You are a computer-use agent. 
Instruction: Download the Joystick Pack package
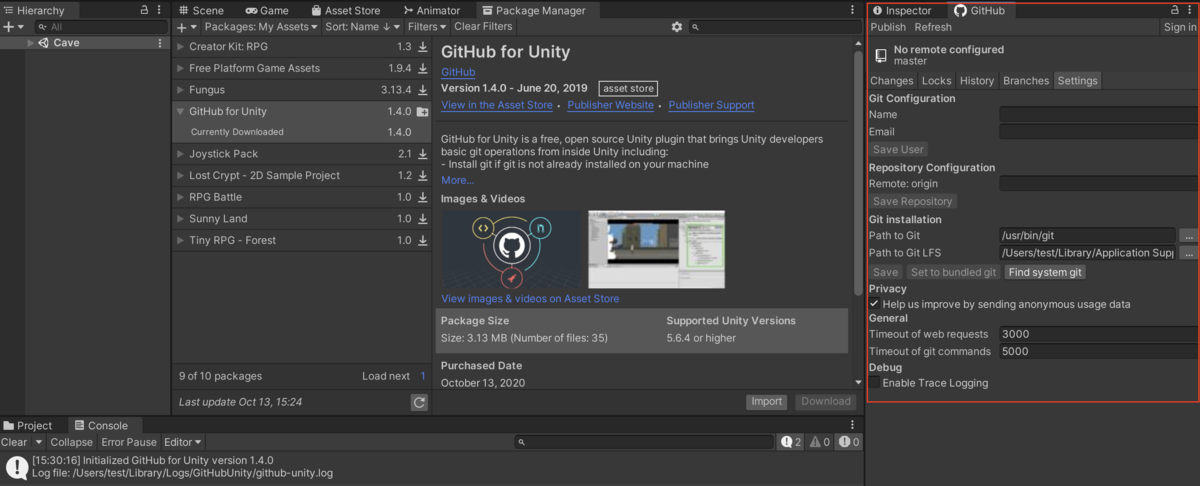pos(422,154)
